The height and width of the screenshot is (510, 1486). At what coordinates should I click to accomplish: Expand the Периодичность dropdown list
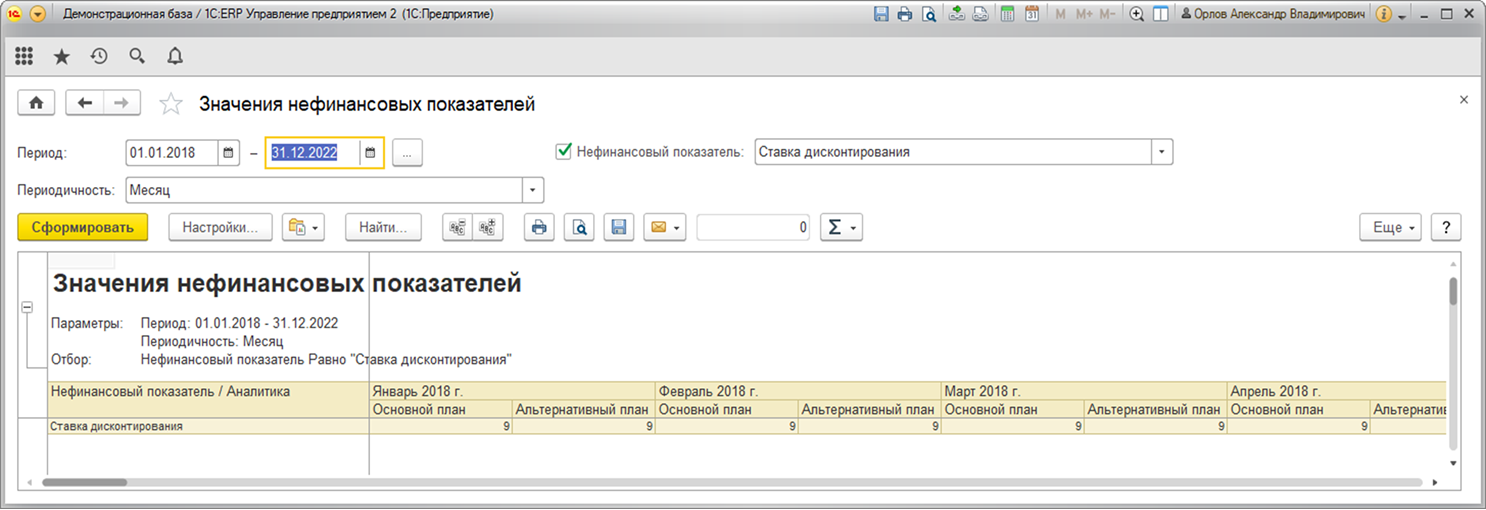click(533, 190)
